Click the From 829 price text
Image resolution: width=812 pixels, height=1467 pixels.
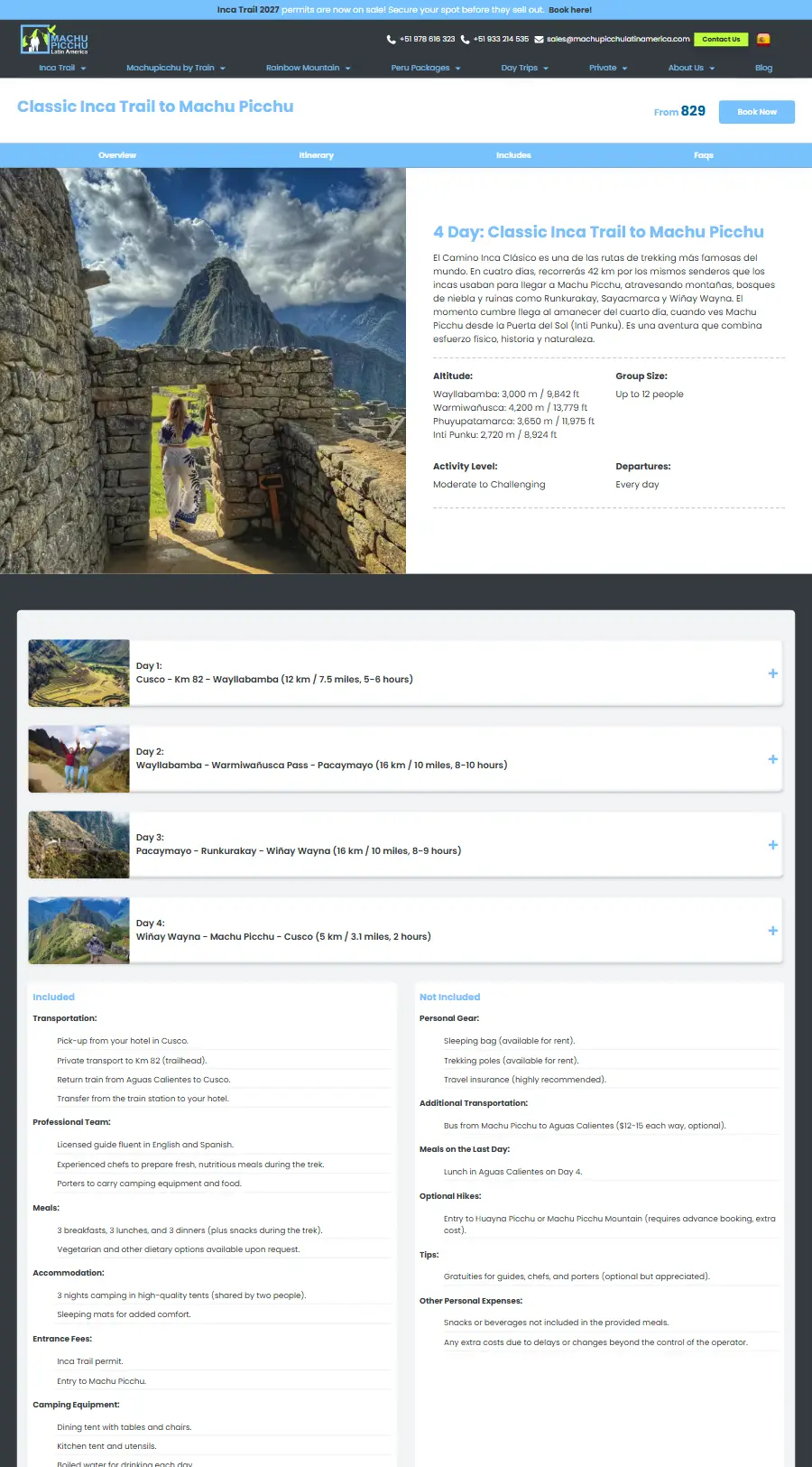(x=679, y=111)
